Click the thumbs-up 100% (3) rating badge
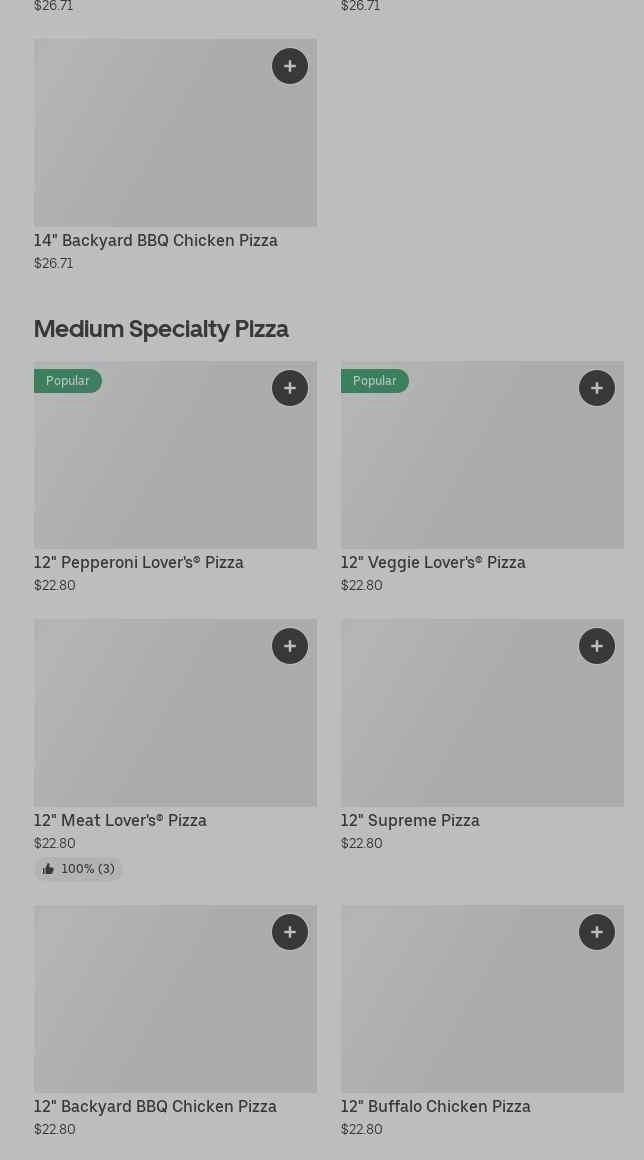 [78, 869]
